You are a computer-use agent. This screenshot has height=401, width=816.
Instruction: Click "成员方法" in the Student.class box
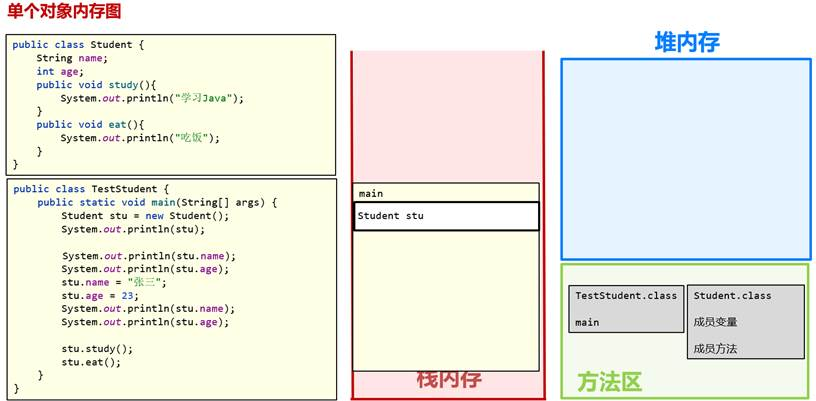[x=715, y=349]
